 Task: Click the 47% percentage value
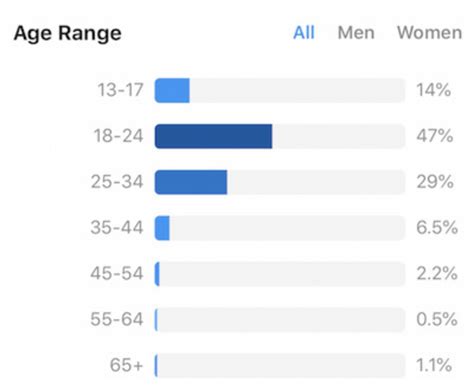[435, 136]
